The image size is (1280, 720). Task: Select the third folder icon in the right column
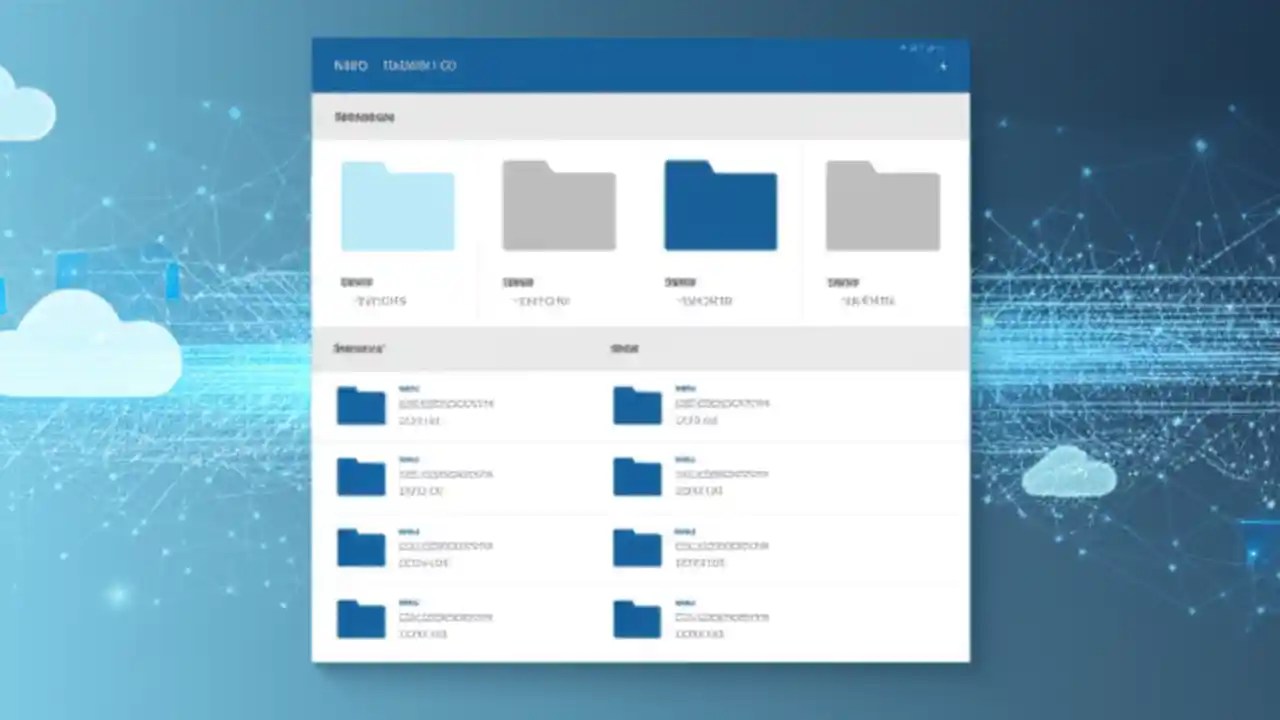coord(636,548)
